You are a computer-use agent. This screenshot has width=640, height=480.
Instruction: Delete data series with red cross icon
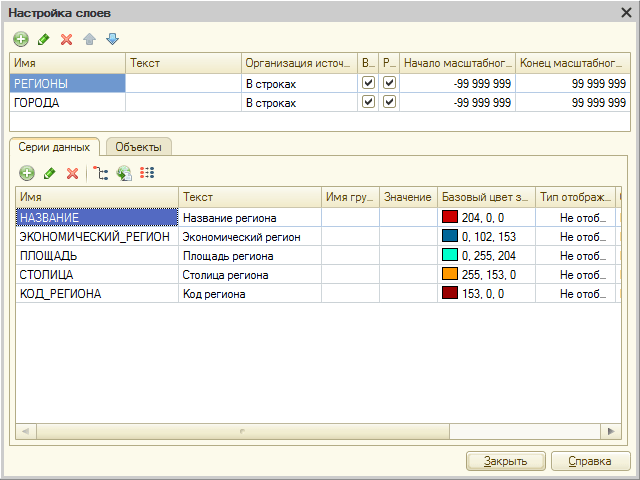[x=73, y=173]
